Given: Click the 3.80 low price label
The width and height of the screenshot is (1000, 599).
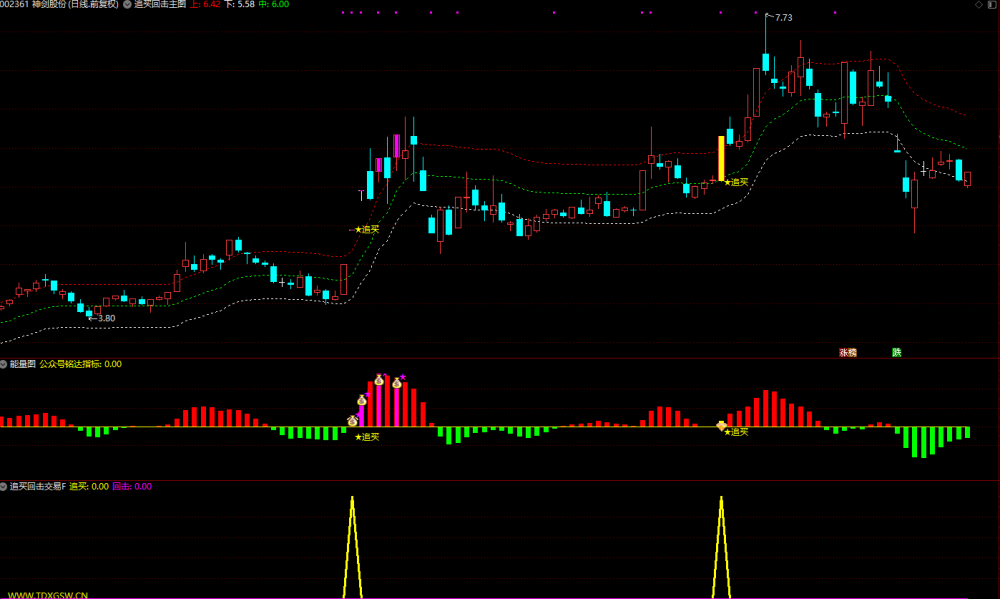Looking at the screenshot, I should [x=107, y=318].
